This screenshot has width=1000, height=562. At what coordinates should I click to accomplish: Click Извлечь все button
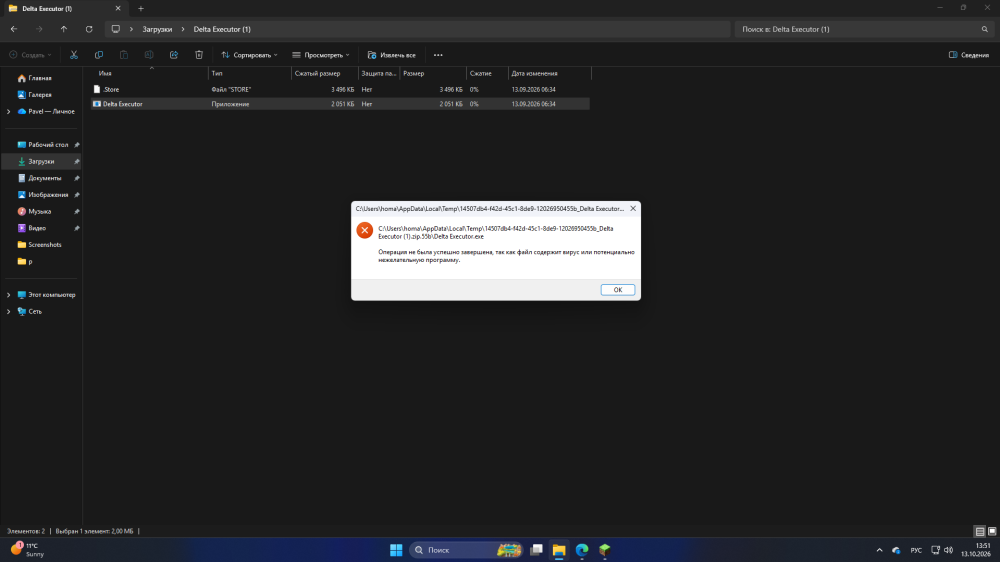(x=392, y=55)
